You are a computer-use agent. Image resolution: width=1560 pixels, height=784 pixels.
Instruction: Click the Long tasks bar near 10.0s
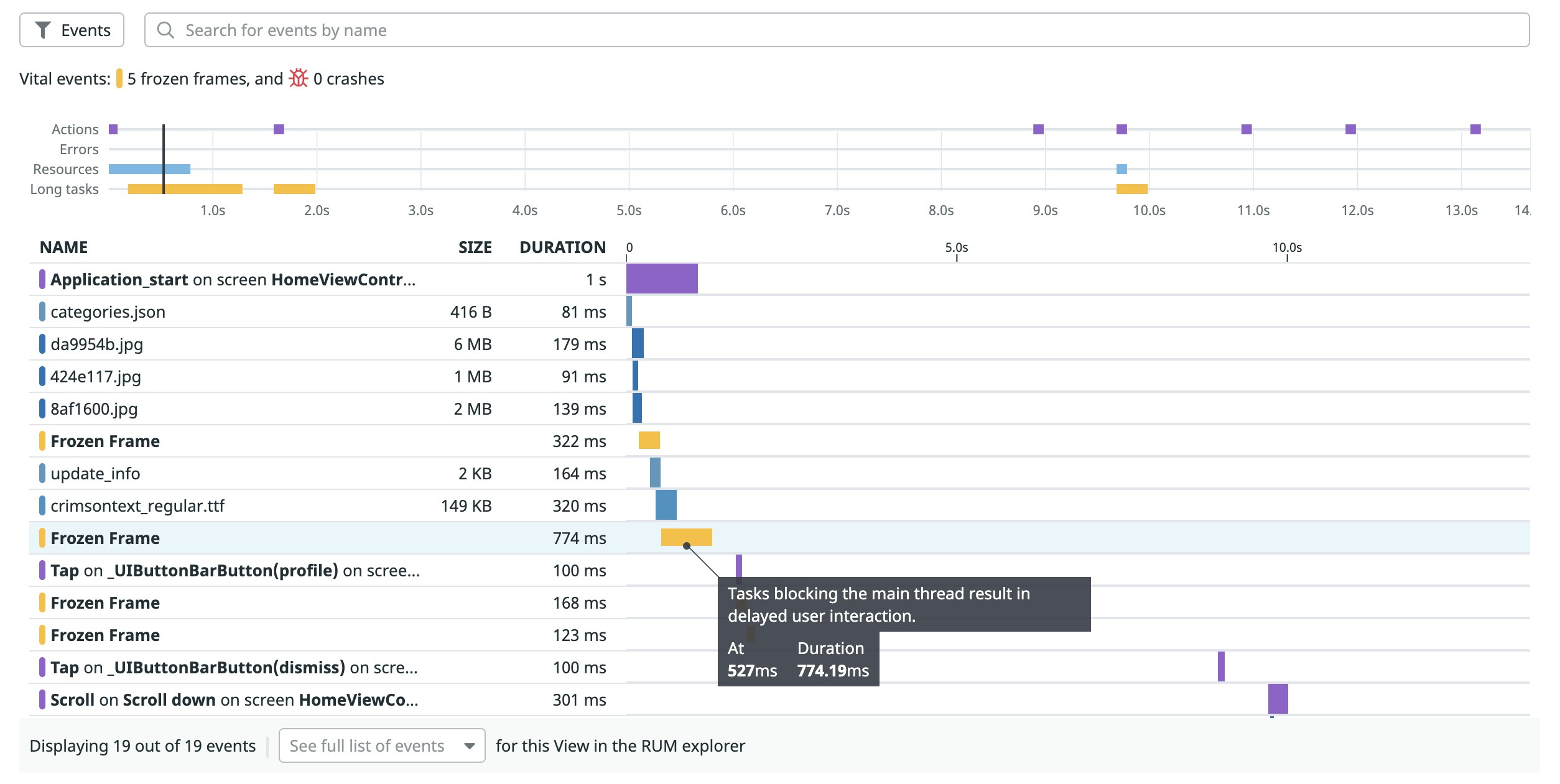pyautogui.click(x=1131, y=189)
